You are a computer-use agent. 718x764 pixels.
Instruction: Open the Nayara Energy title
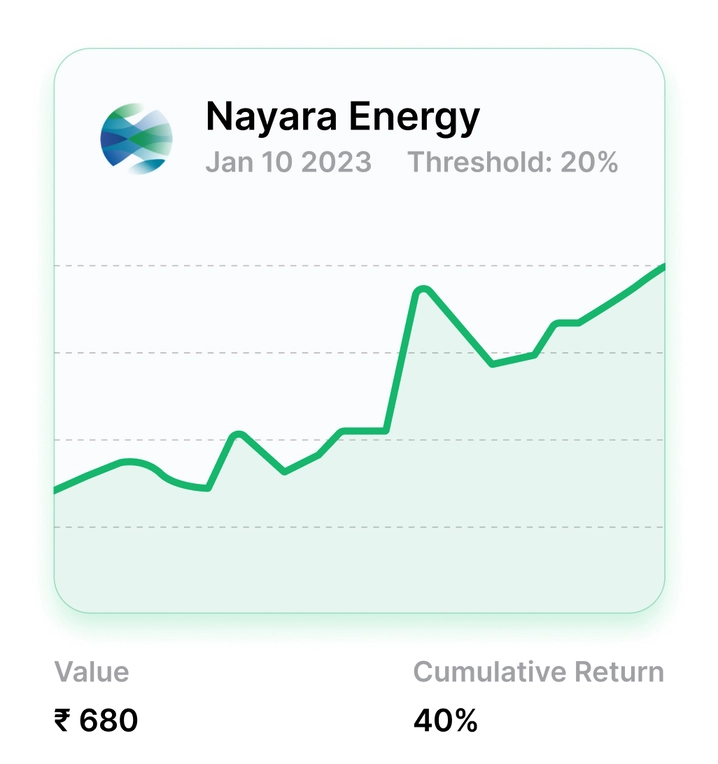343,117
